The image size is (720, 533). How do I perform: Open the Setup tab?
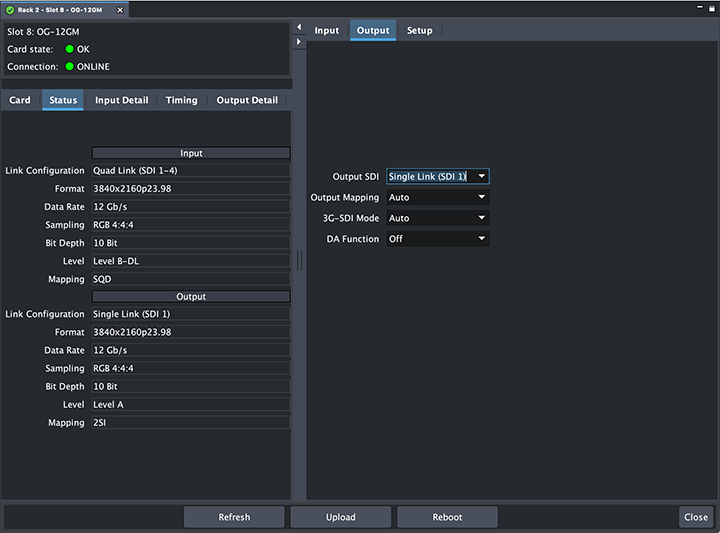tap(419, 31)
